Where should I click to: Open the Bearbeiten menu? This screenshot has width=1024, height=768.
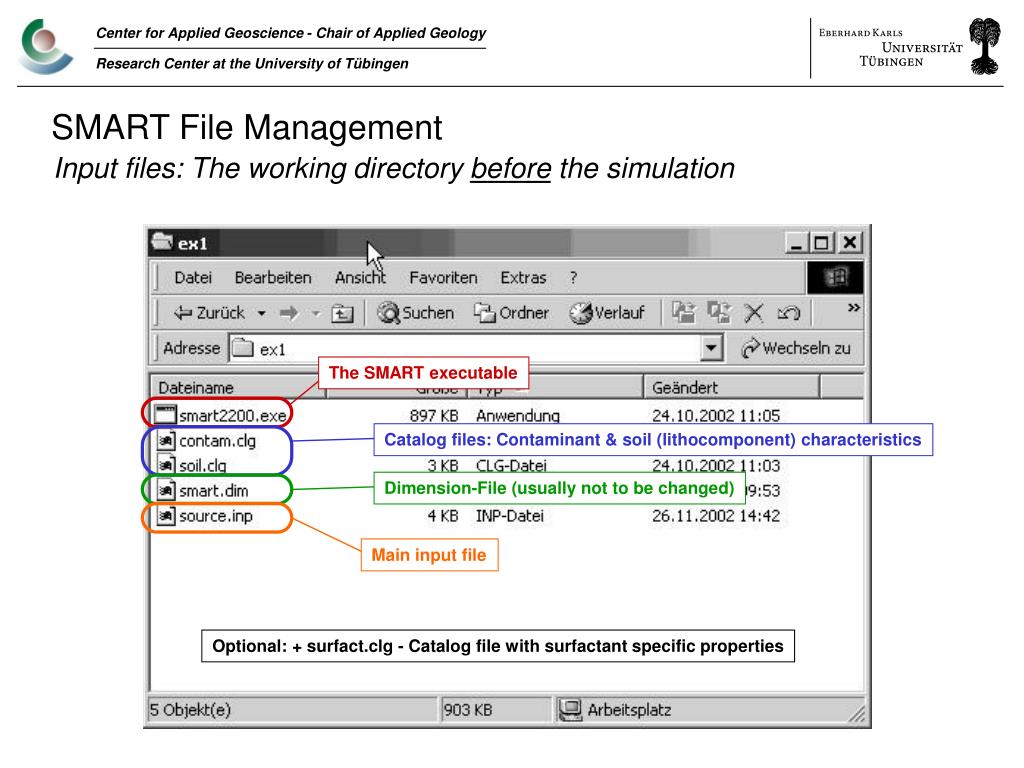click(273, 278)
